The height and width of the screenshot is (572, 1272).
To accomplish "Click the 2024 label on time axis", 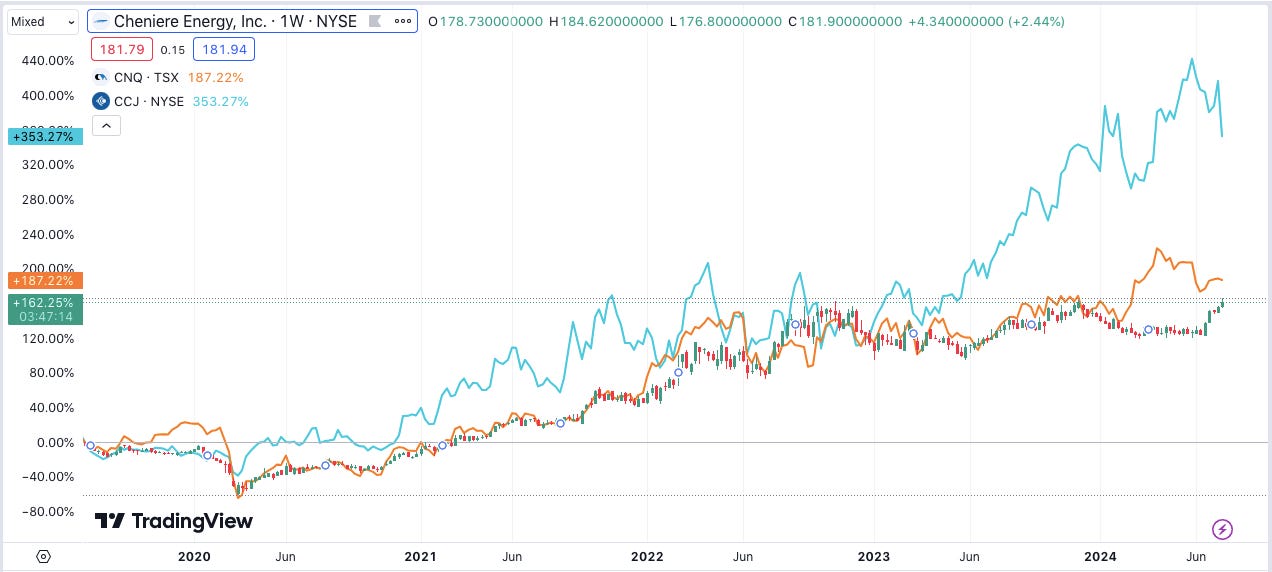I will [1100, 555].
